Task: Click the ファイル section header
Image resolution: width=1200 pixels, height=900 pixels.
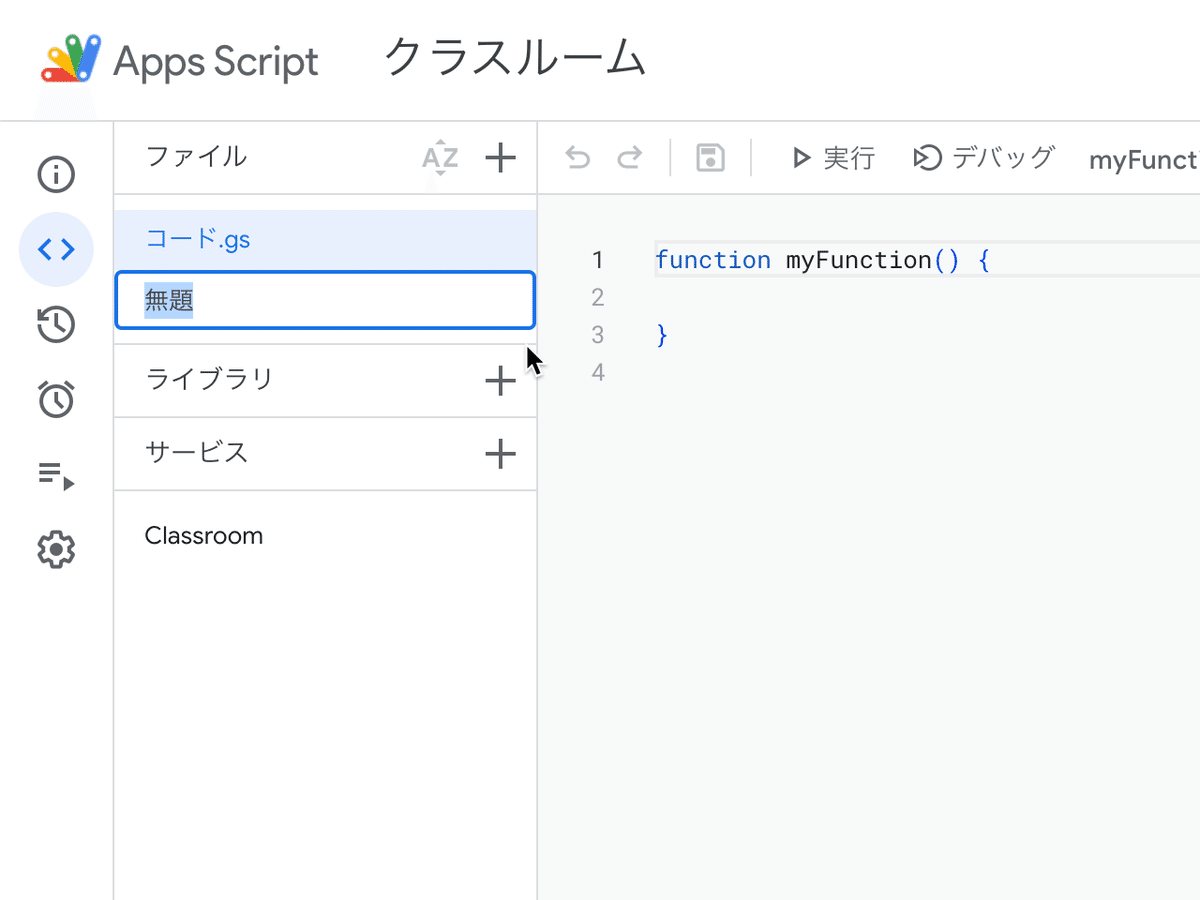Action: click(196, 157)
